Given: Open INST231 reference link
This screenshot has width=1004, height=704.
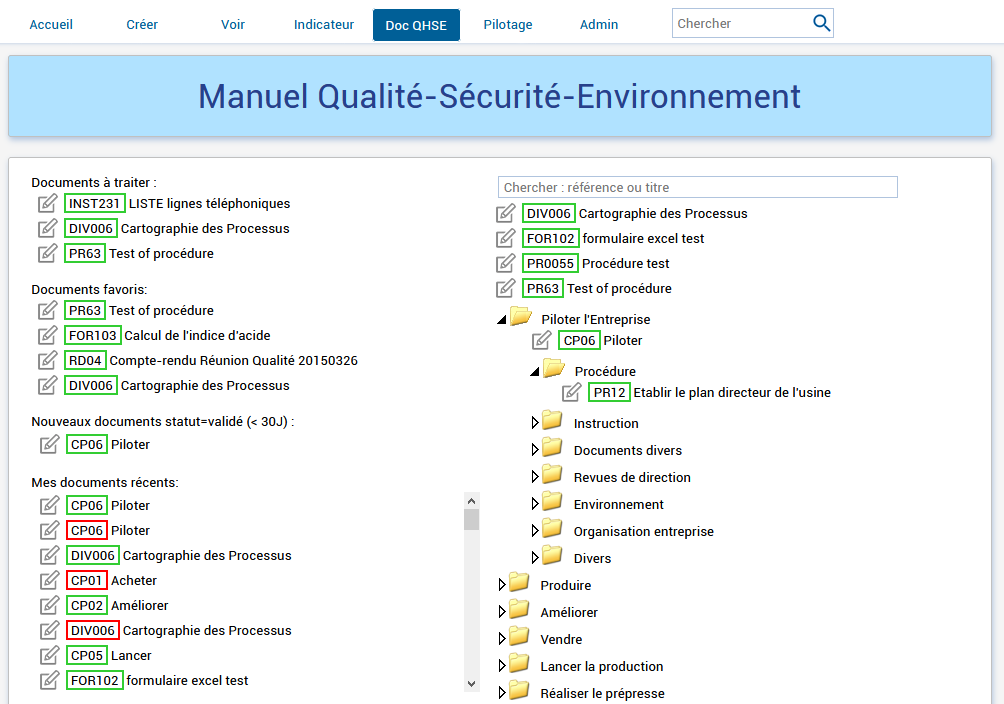Looking at the screenshot, I should (x=94, y=203).
